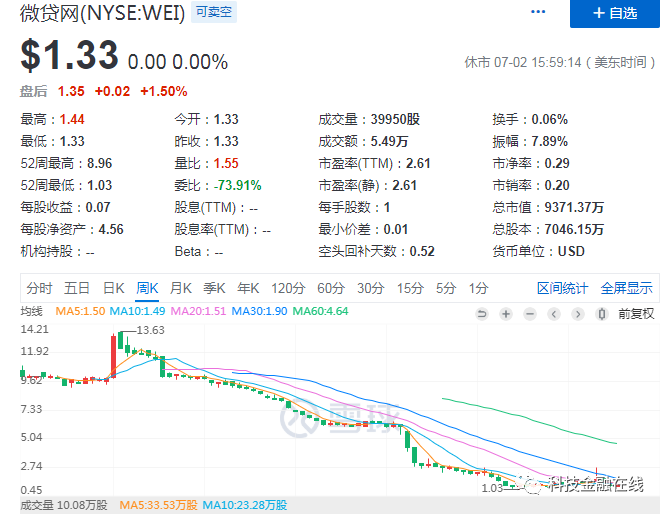Click the MA30:1.90 moving average legend
Image resolution: width=665 pixels, height=514 pixels.
(259, 311)
